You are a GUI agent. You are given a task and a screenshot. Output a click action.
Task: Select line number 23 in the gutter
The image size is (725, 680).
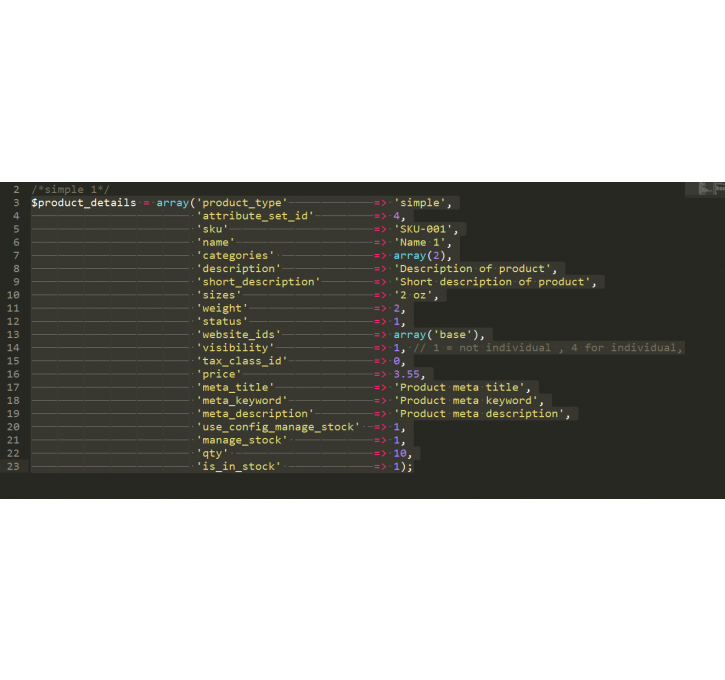click(x=13, y=466)
